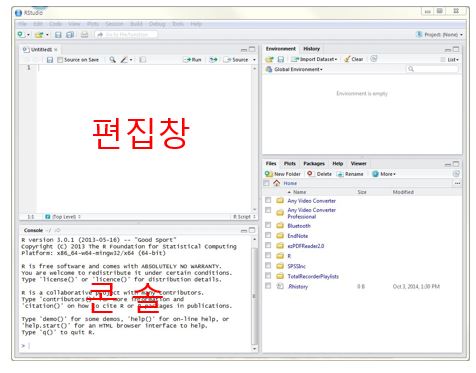The height and width of the screenshot is (373, 476).
Task: Switch to the History tab
Action: pyautogui.click(x=312, y=49)
